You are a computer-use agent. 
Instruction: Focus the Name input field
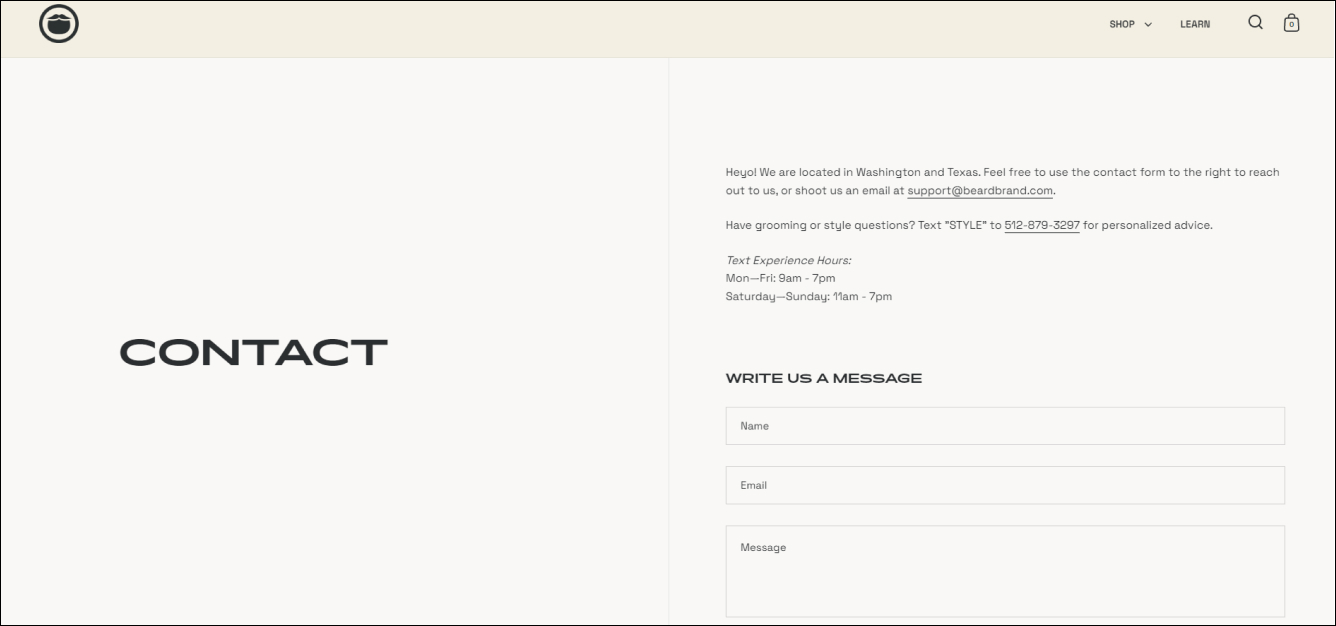[x=1005, y=426]
